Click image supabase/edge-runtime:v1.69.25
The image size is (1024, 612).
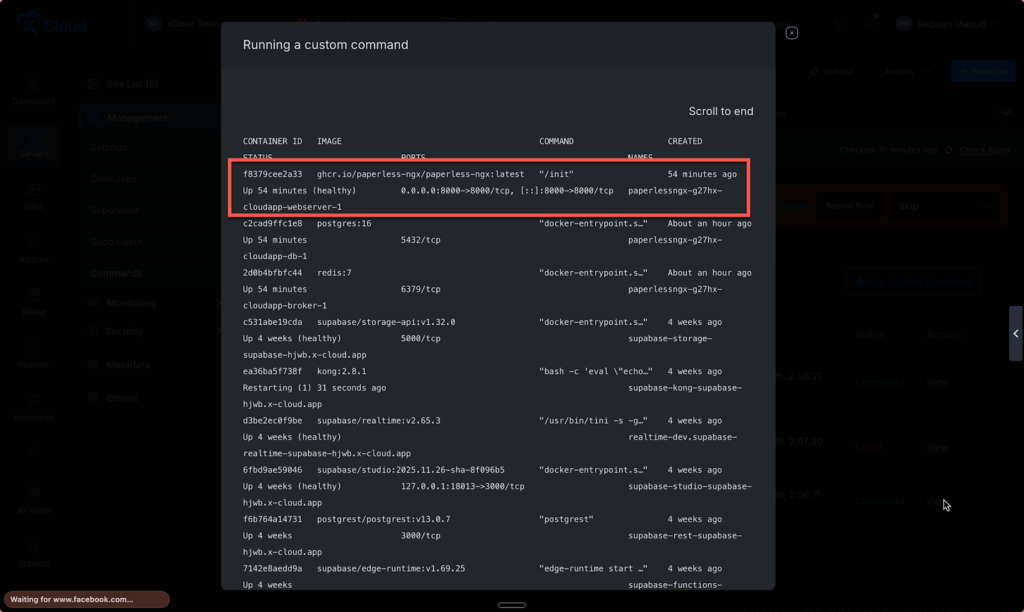391,569
